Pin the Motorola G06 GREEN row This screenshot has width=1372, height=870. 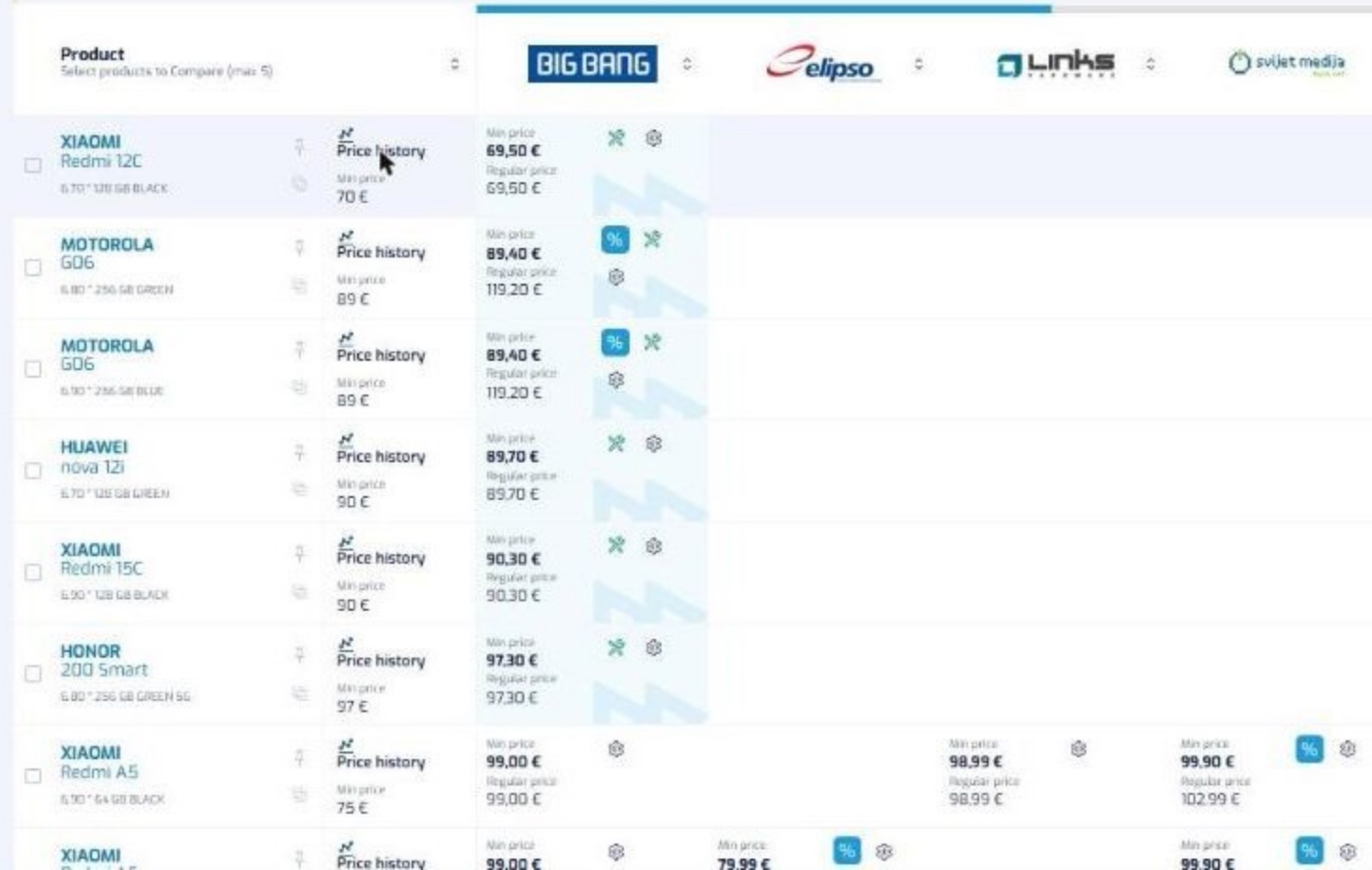click(x=299, y=247)
